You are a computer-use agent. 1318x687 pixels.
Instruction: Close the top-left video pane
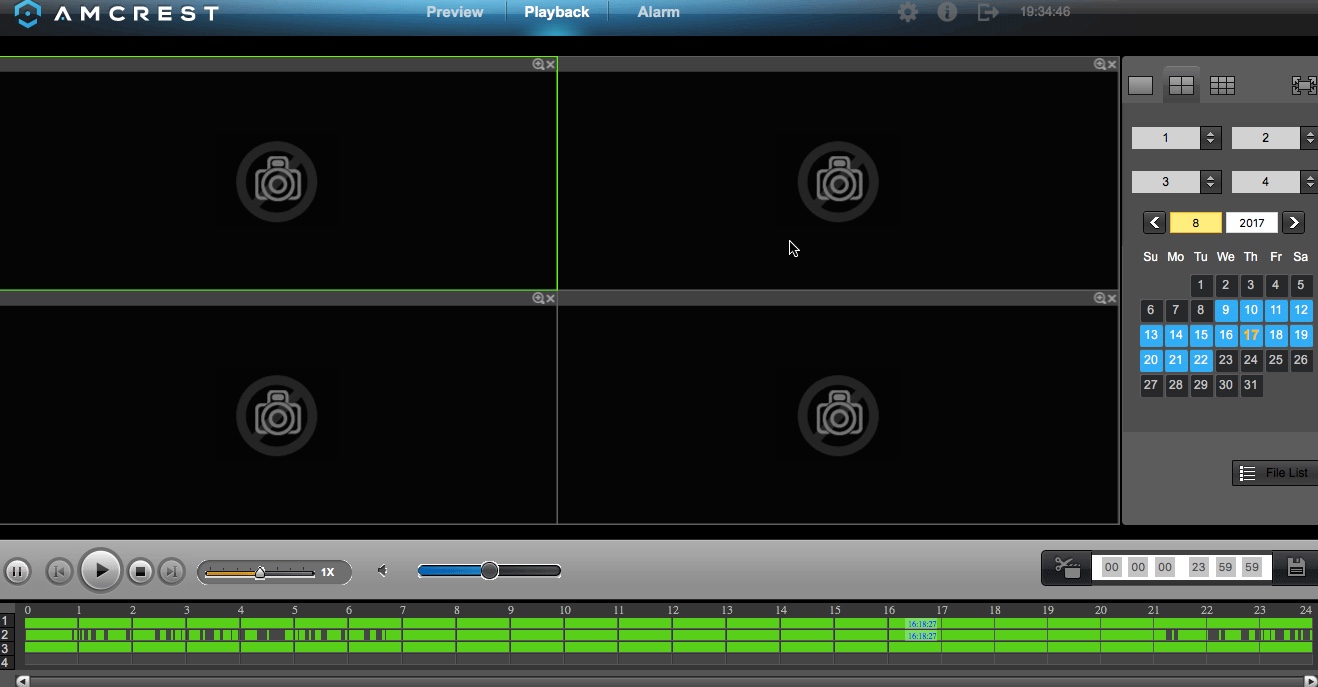point(551,64)
